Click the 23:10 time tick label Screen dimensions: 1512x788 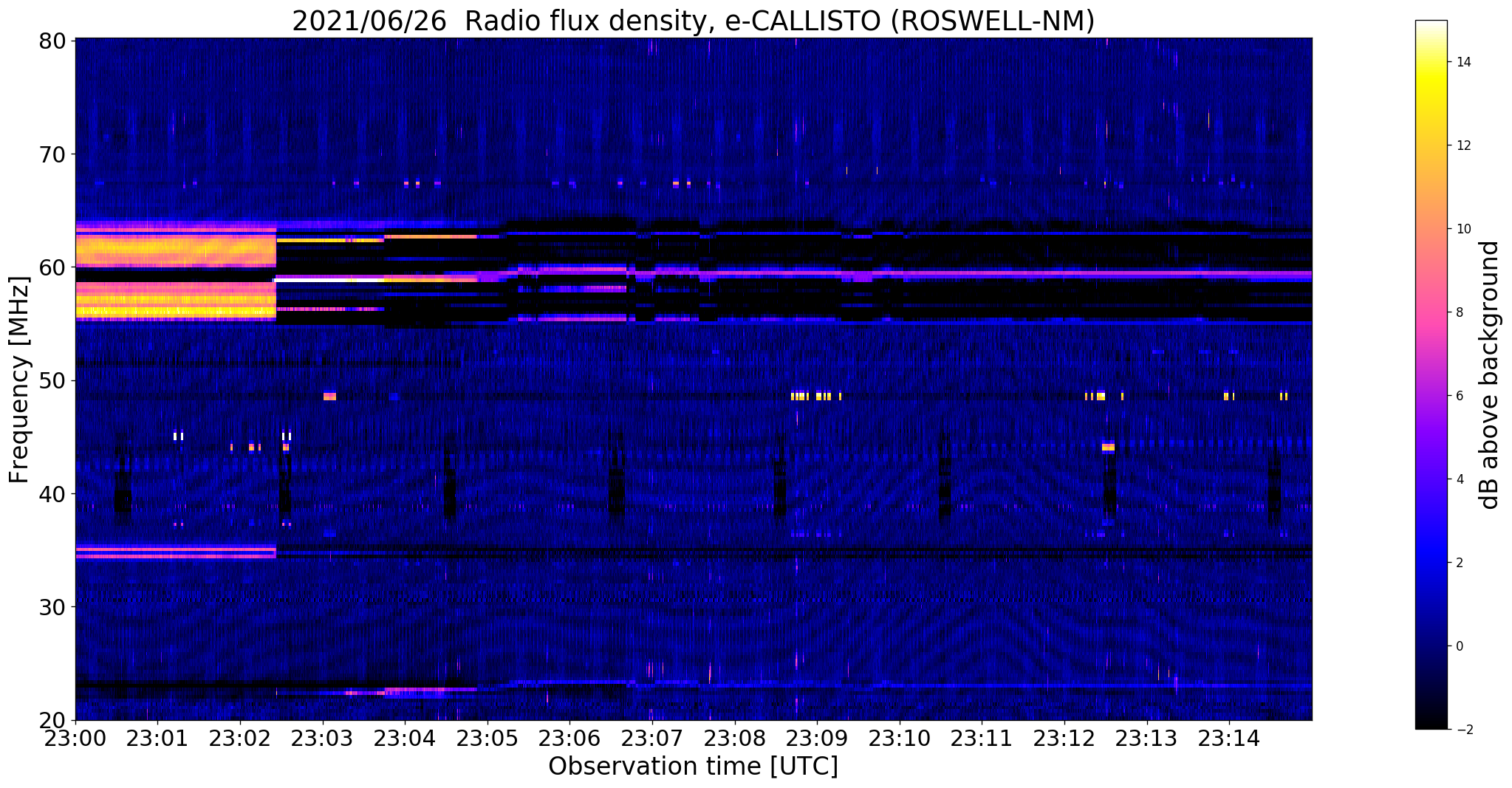click(900, 739)
